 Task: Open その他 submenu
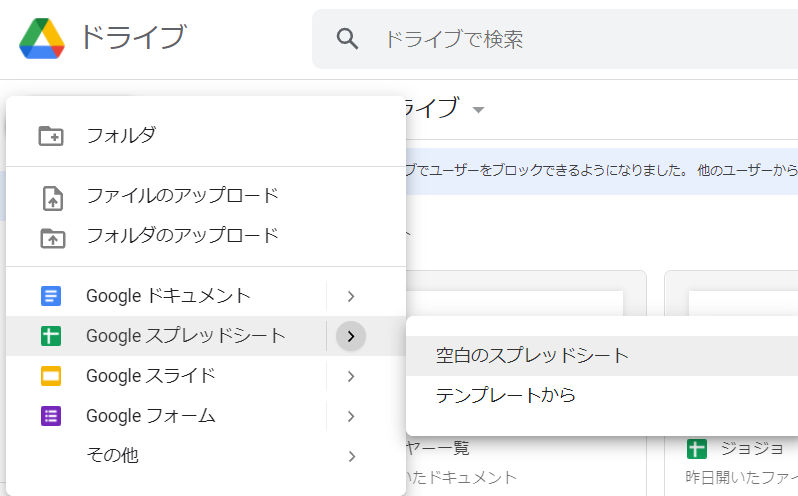(206, 456)
